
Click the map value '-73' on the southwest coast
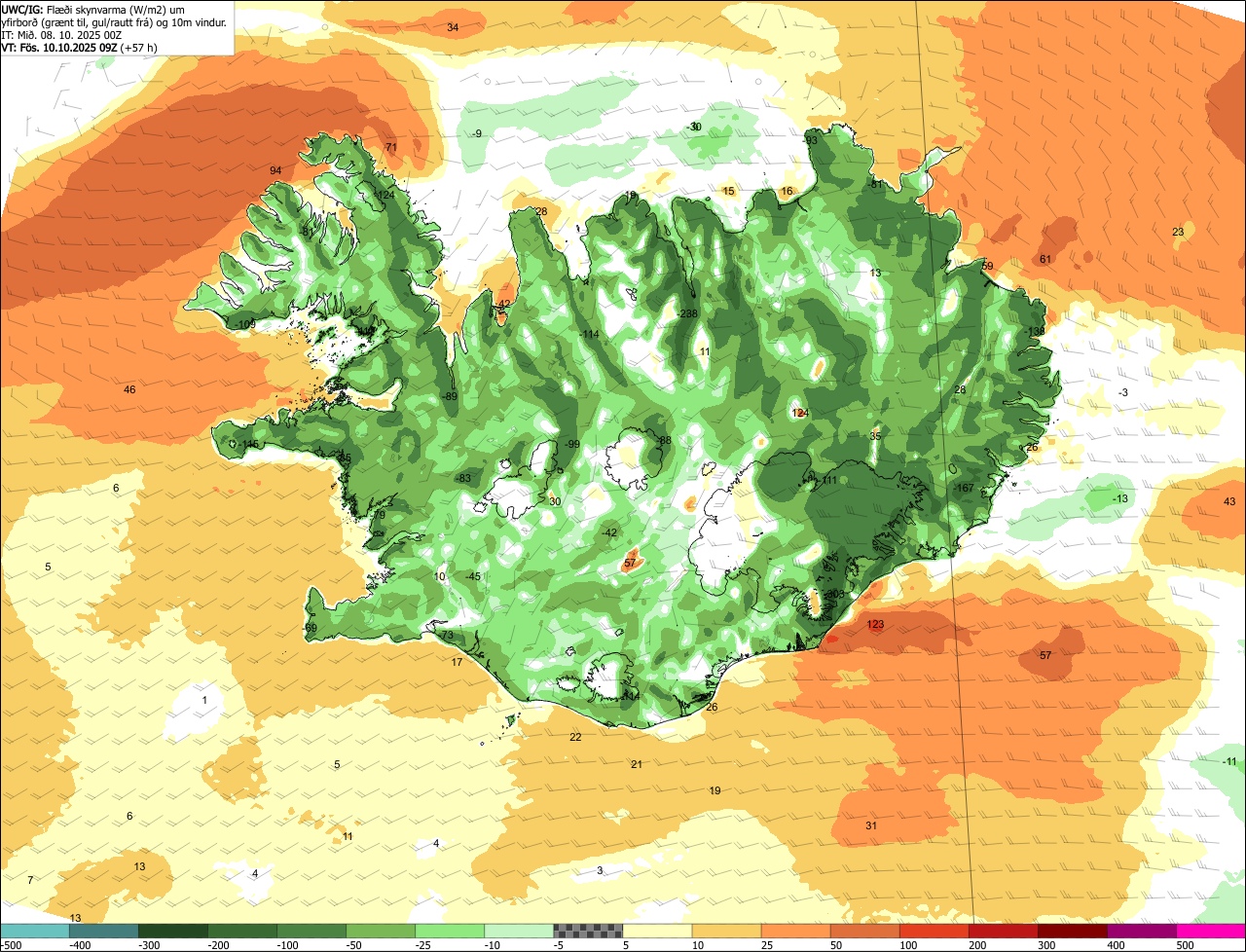point(446,636)
